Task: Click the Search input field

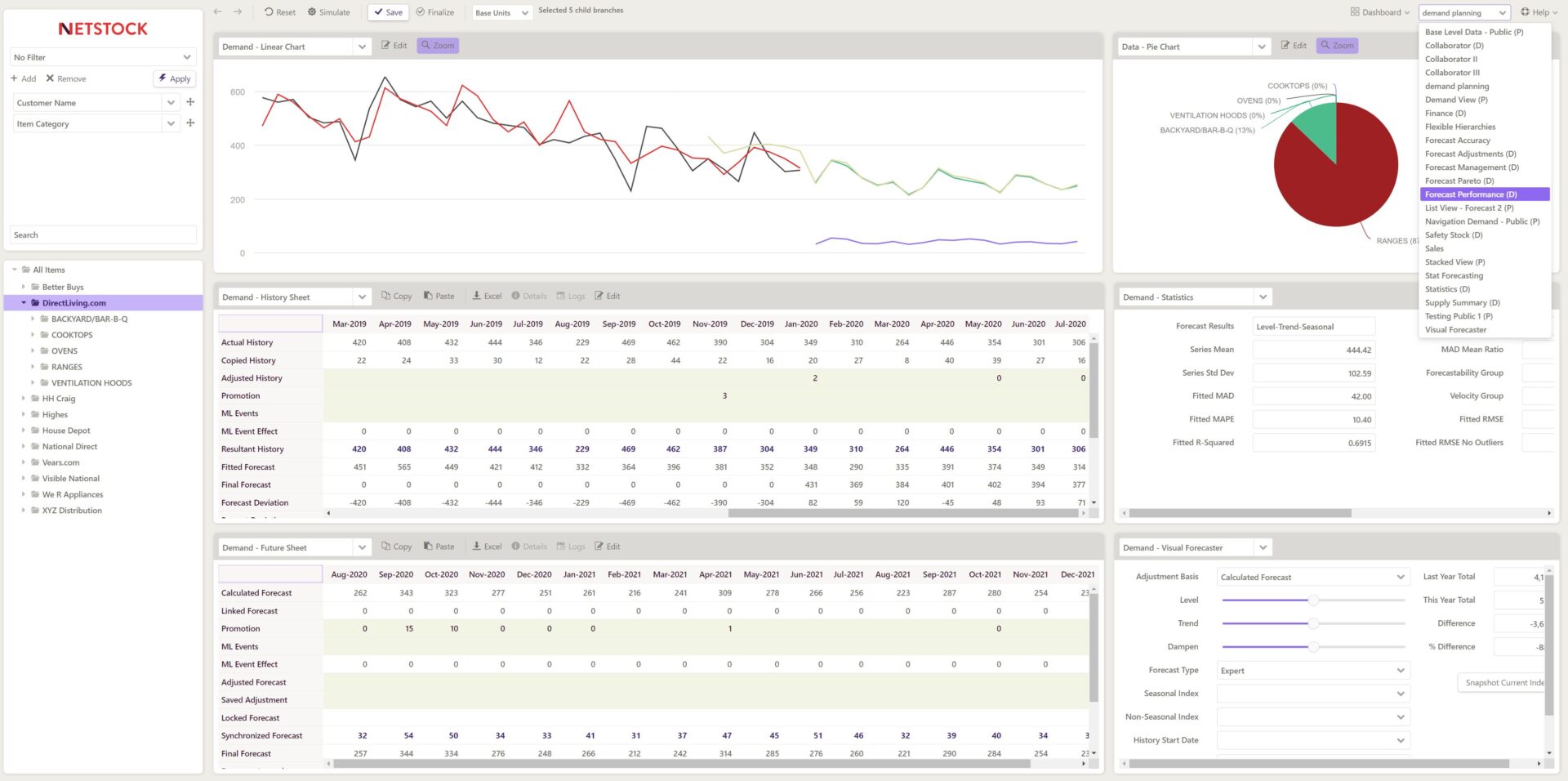Action: click(x=103, y=235)
